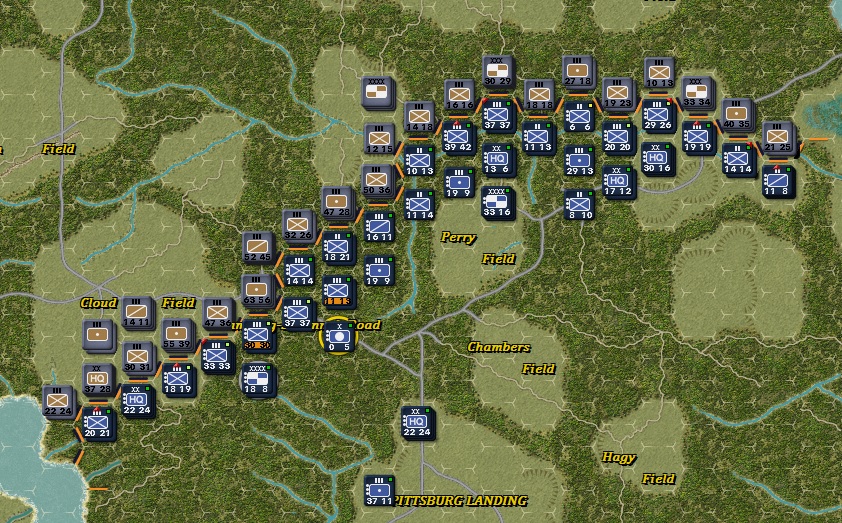Open the Union HQ counter 13 6

pos(498,159)
